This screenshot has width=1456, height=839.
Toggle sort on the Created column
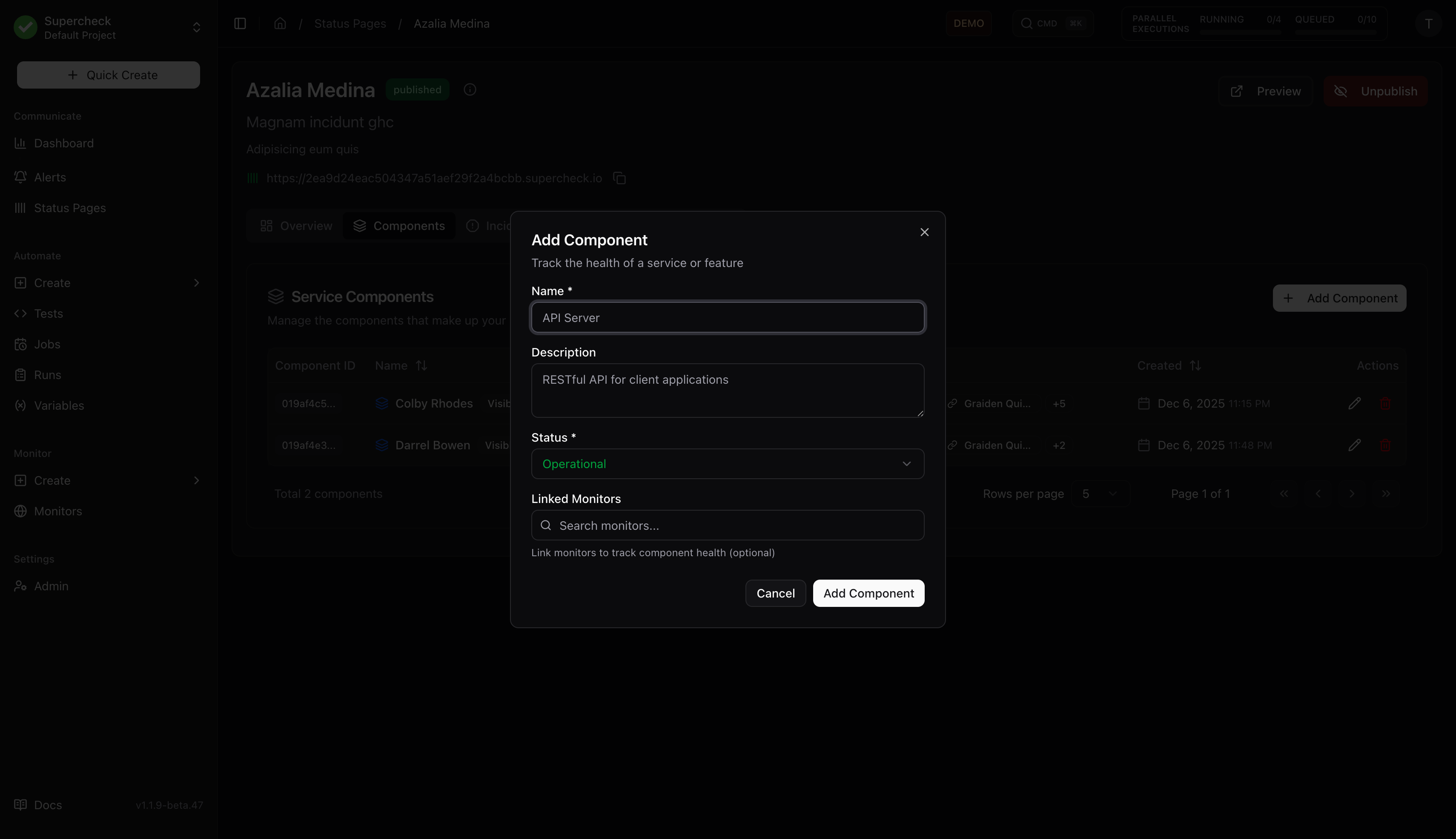coord(1197,365)
